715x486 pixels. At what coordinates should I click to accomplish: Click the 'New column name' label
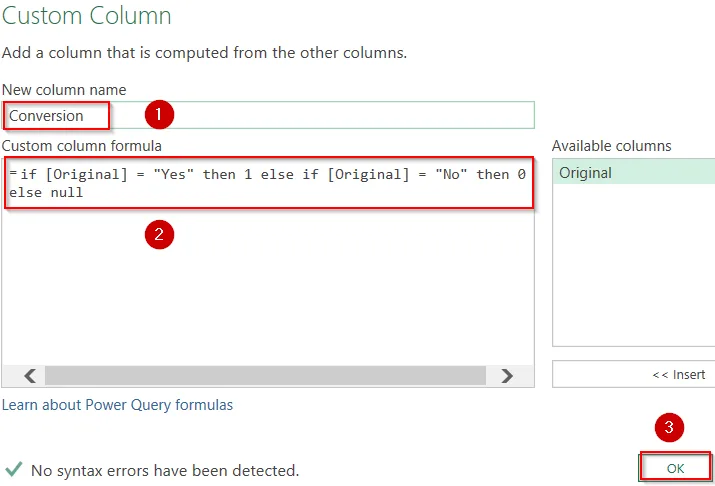coord(64,89)
